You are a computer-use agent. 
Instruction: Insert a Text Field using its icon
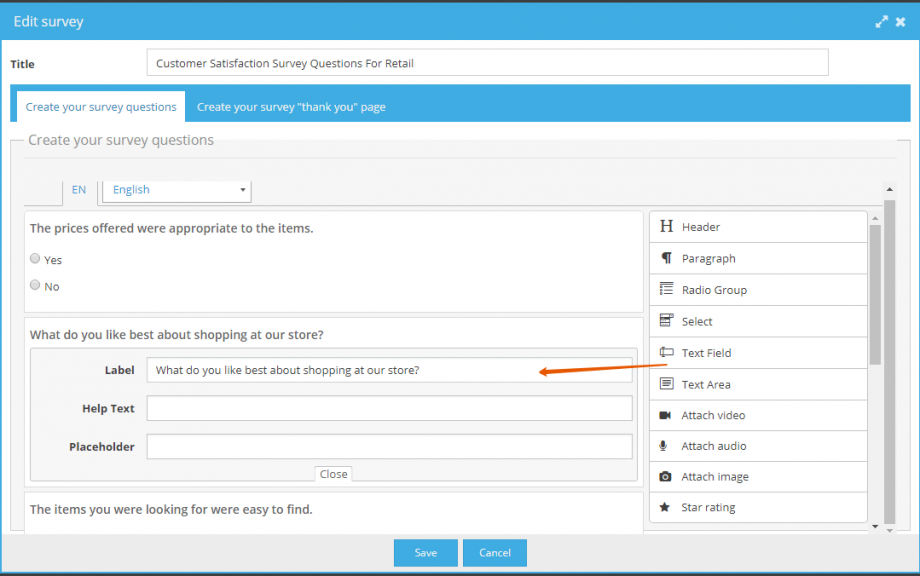666,352
